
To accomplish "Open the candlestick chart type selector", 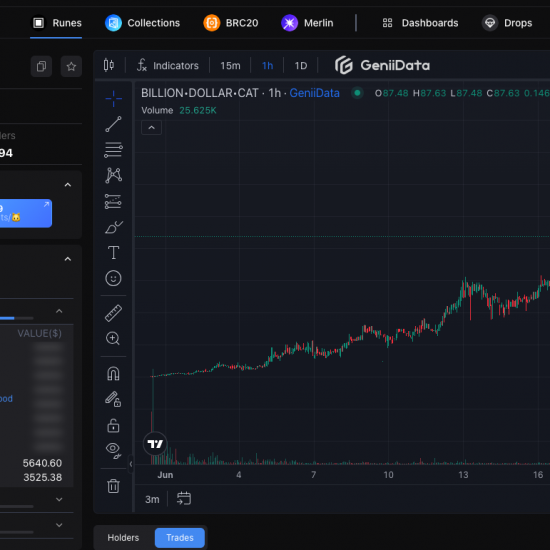I will click(109, 65).
